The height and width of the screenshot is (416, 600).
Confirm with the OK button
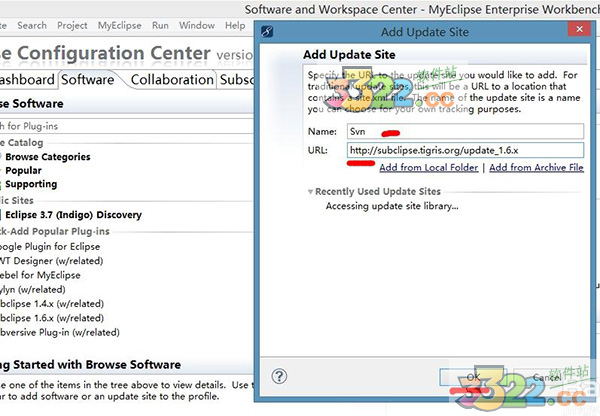click(x=473, y=377)
